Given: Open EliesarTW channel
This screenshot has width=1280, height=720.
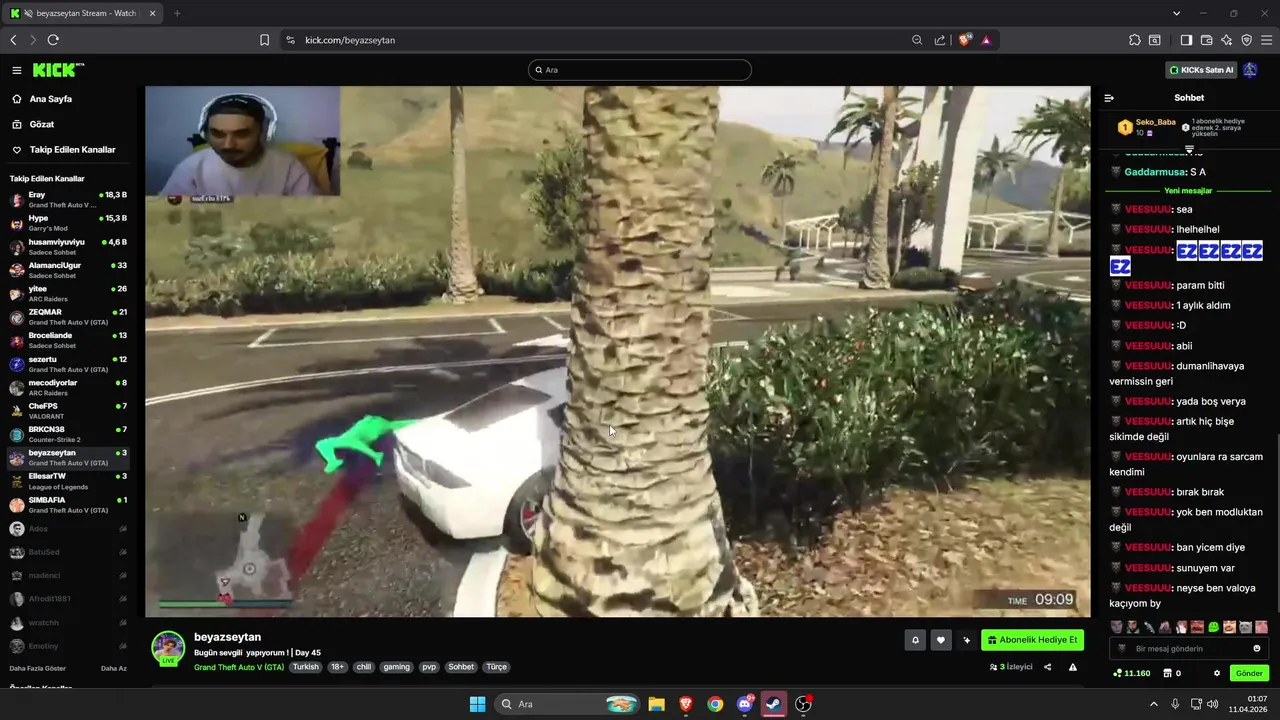Looking at the screenshot, I should [x=68, y=481].
